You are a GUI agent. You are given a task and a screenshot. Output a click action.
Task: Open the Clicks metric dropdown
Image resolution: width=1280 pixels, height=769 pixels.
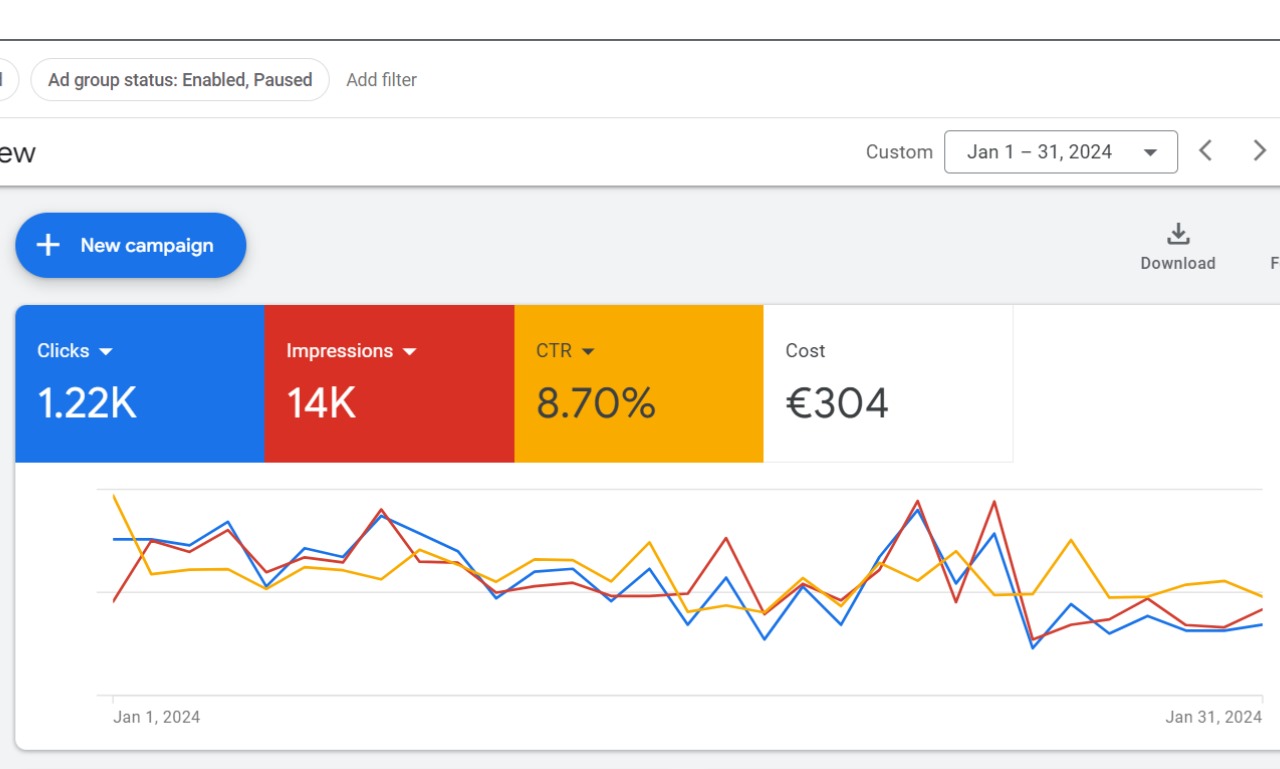click(108, 351)
